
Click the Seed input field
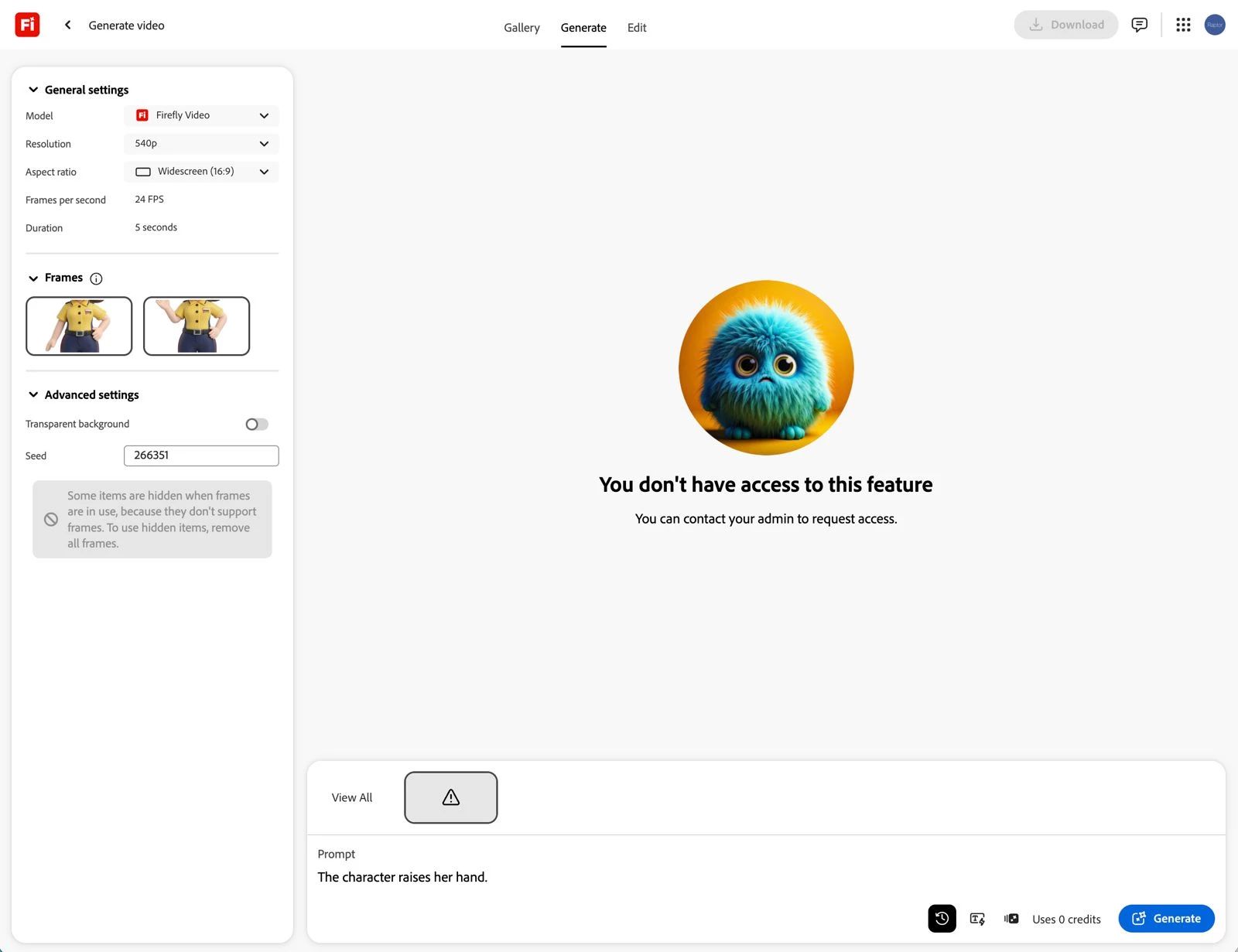click(201, 456)
